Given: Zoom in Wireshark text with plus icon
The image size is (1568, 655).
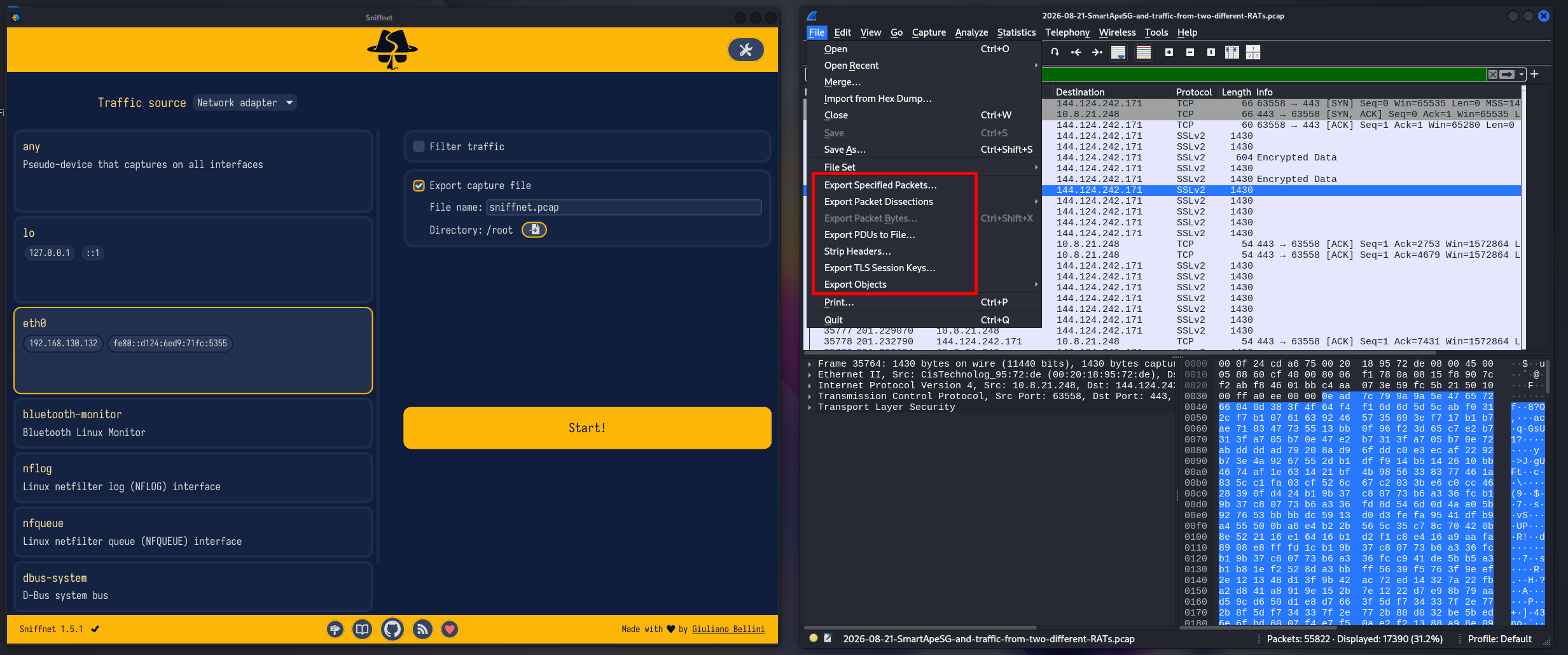Looking at the screenshot, I should point(1169,52).
